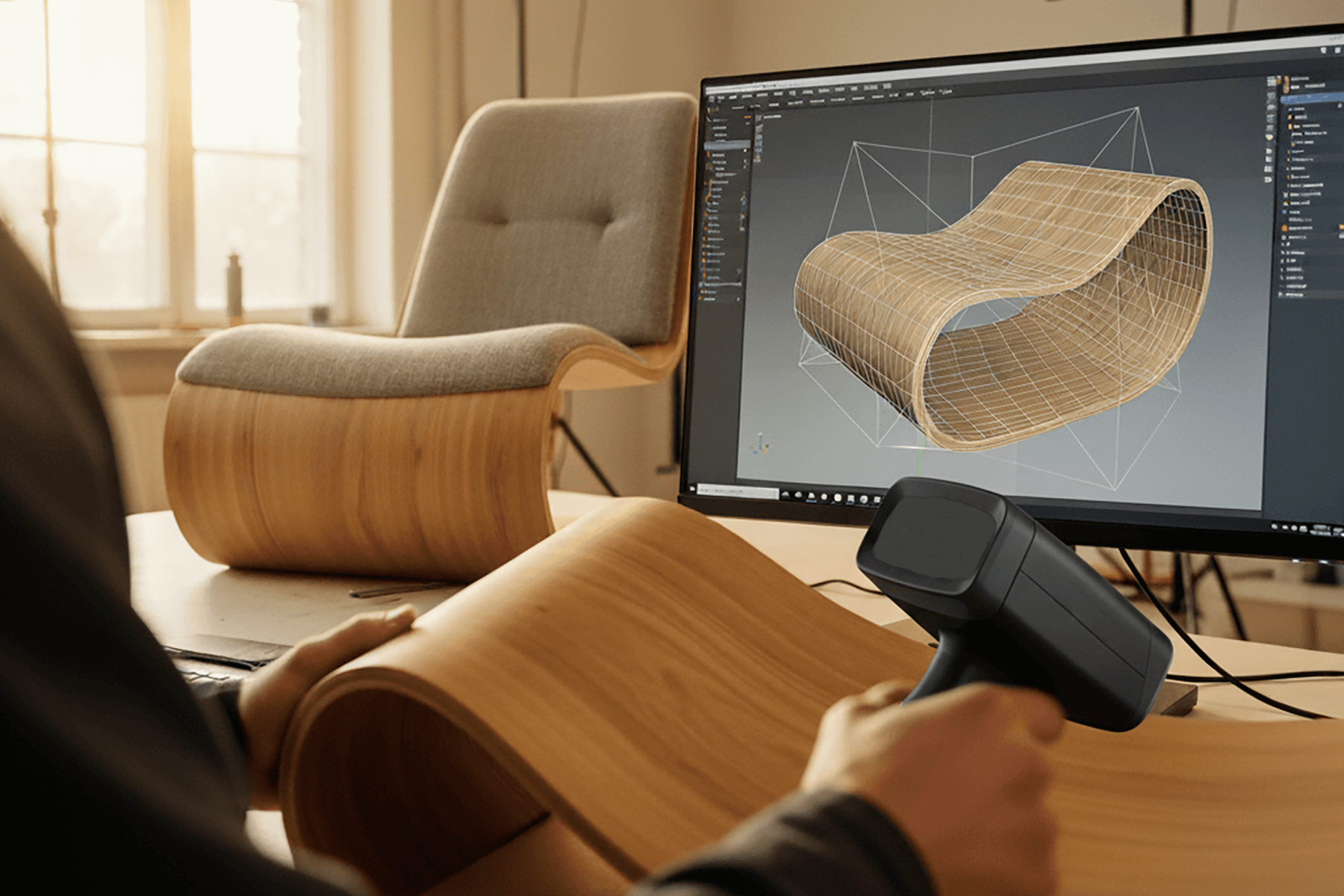
Task: Click the Windows Start button on the taskbar
Action: coord(694,490)
